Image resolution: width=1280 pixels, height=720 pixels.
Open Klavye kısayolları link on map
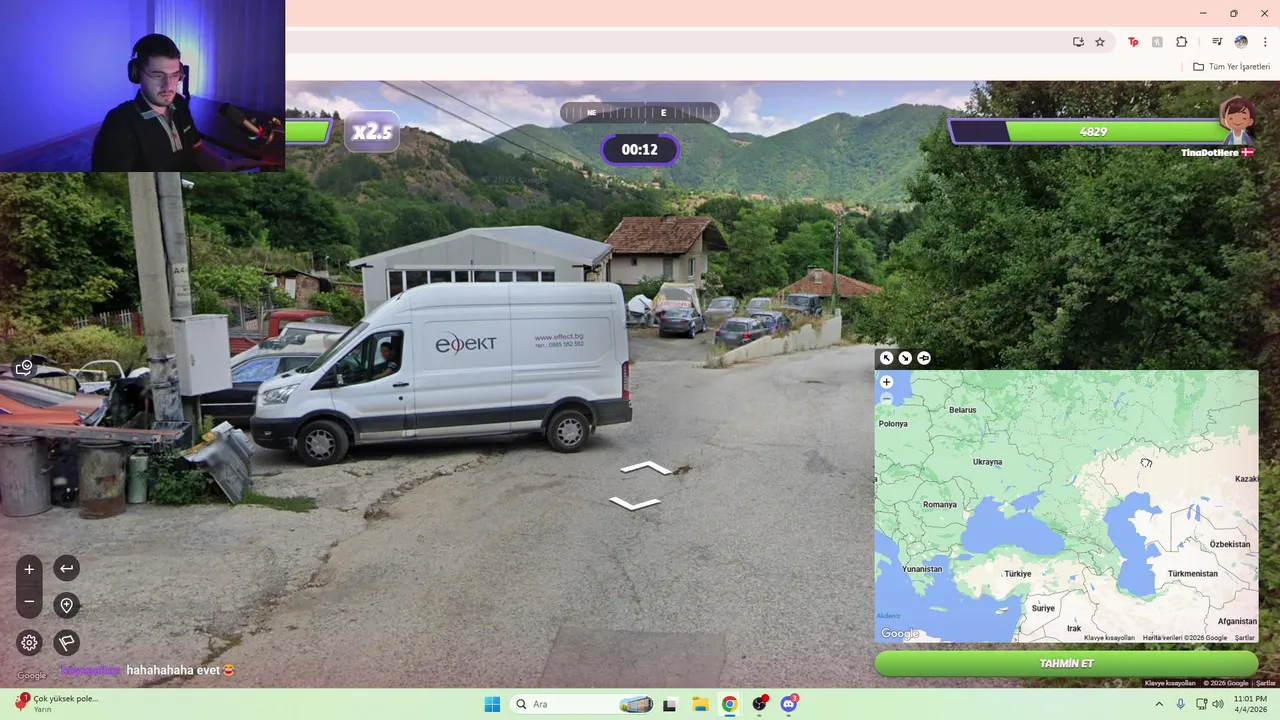(1109, 638)
